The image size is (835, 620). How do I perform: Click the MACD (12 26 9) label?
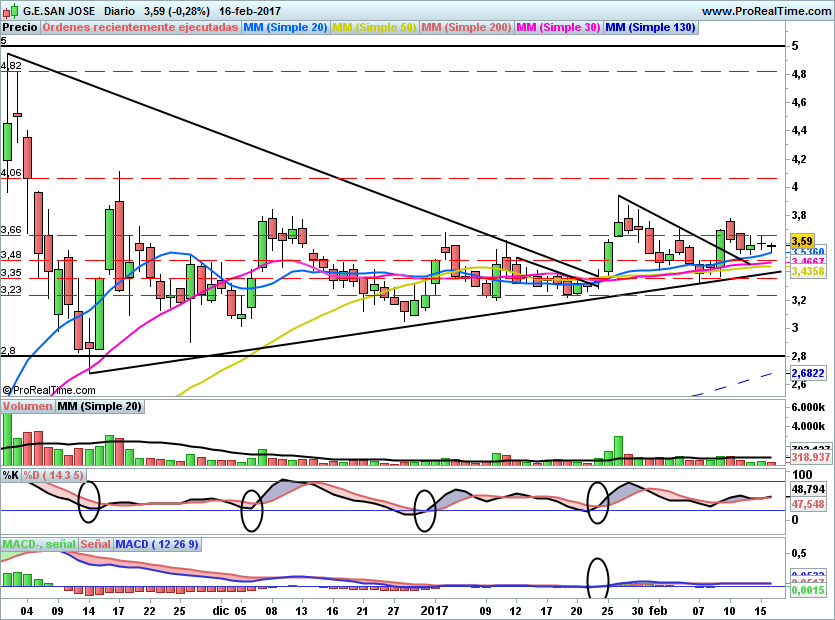tap(157, 544)
